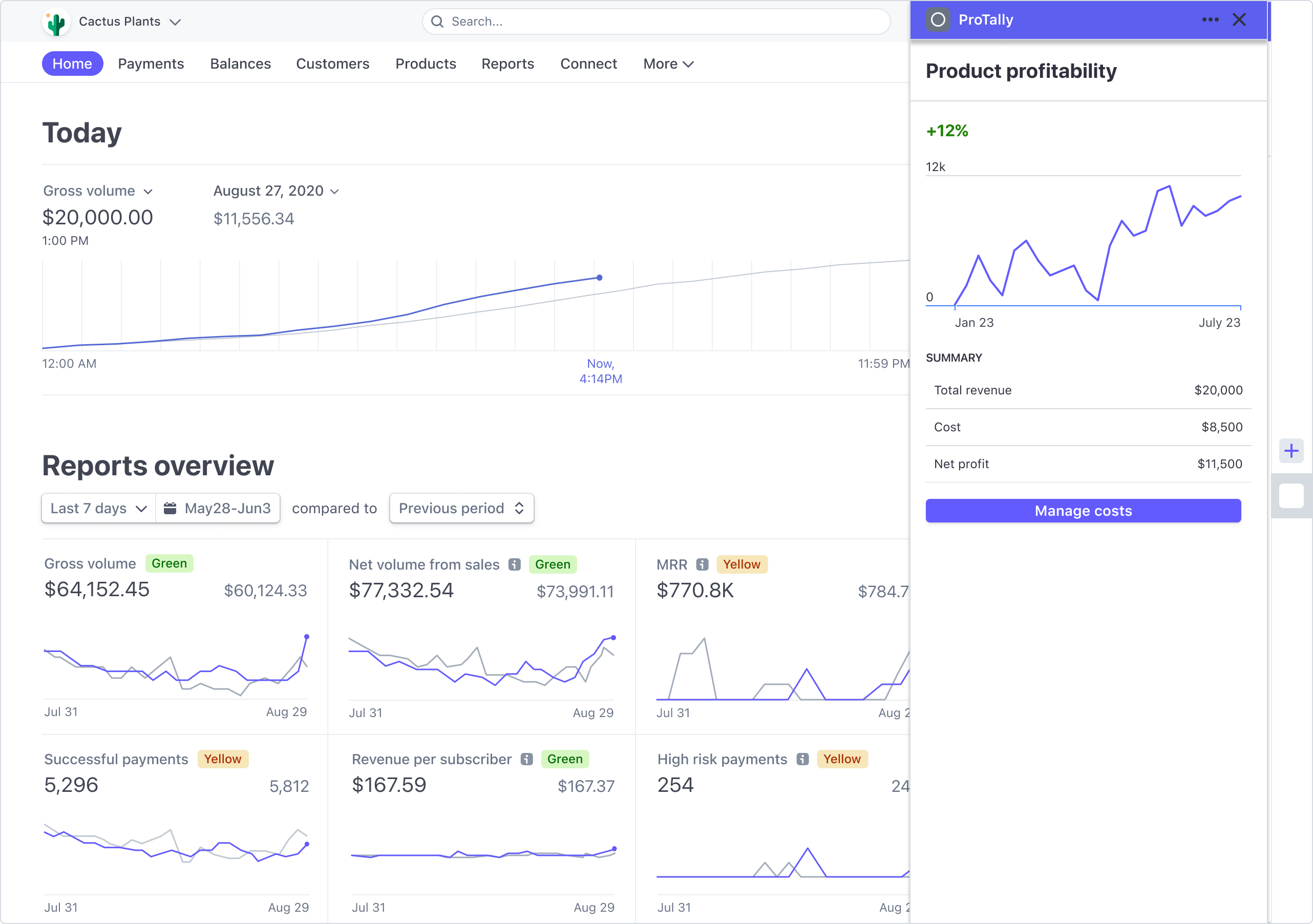Click the Cactus Plants logo icon
Viewport: 1313px width, 924px height.
click(56, 23)
